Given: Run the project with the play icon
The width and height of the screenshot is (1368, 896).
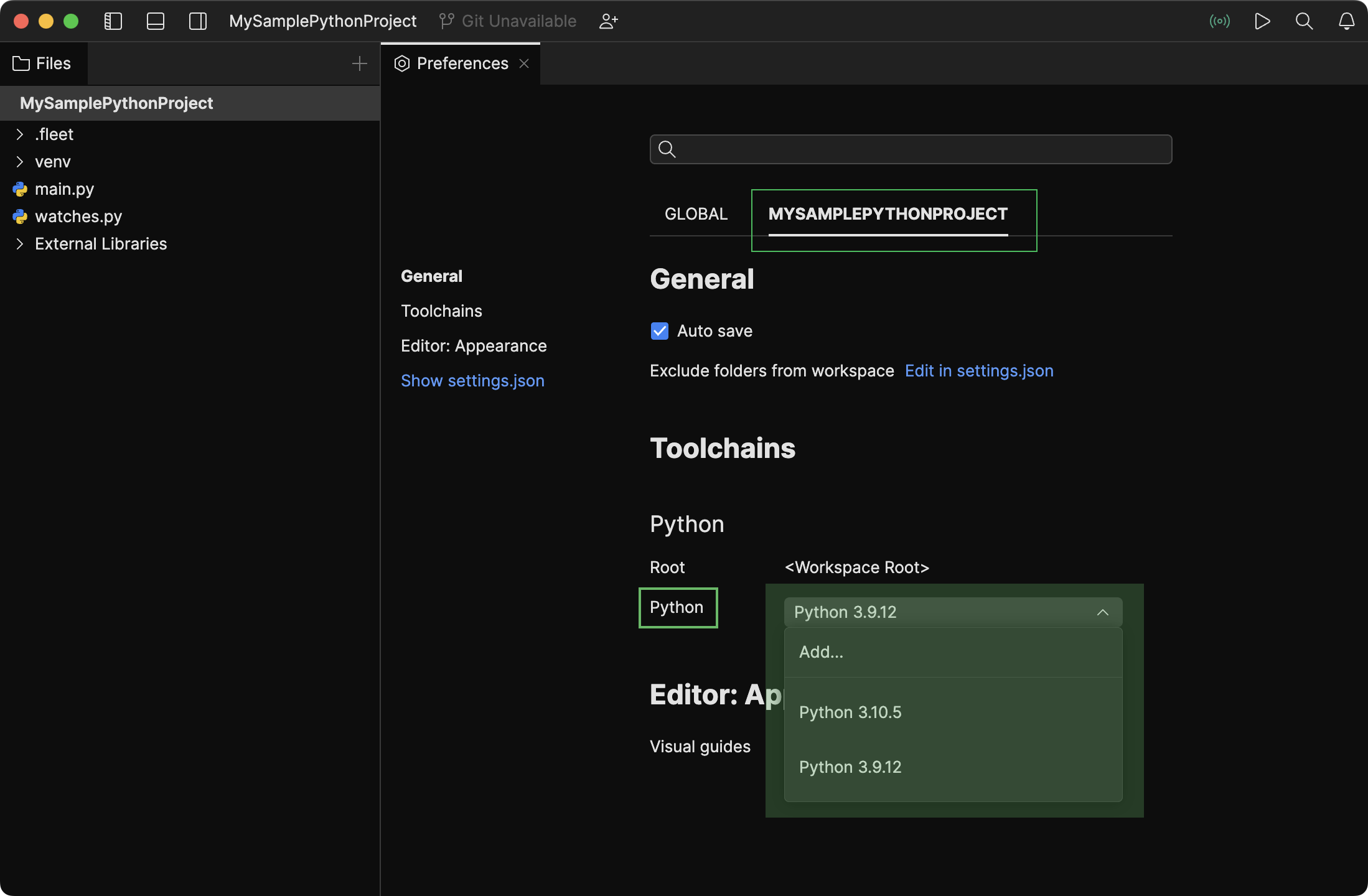Looking at the screenshot, I should click(1262, 21).
